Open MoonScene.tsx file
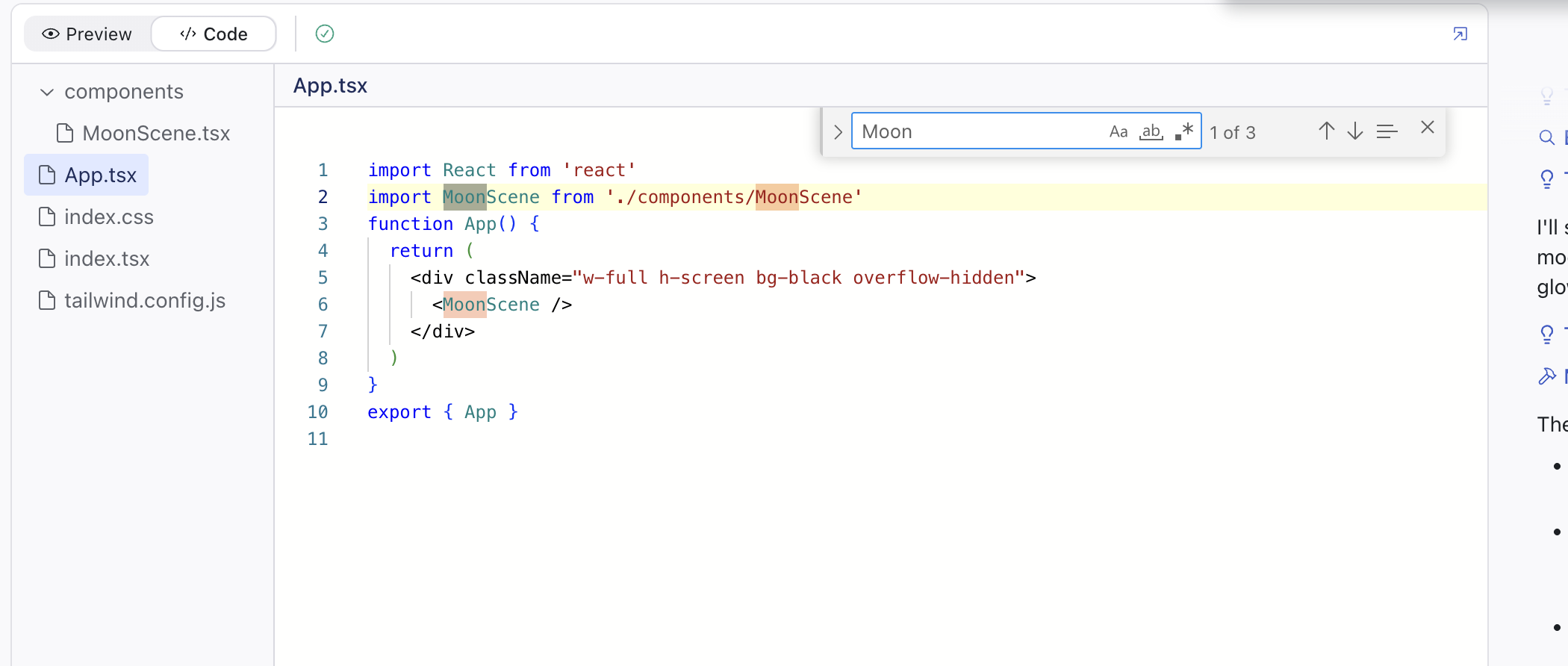Viewport: 1568px width, 666px height. (155, 134)
